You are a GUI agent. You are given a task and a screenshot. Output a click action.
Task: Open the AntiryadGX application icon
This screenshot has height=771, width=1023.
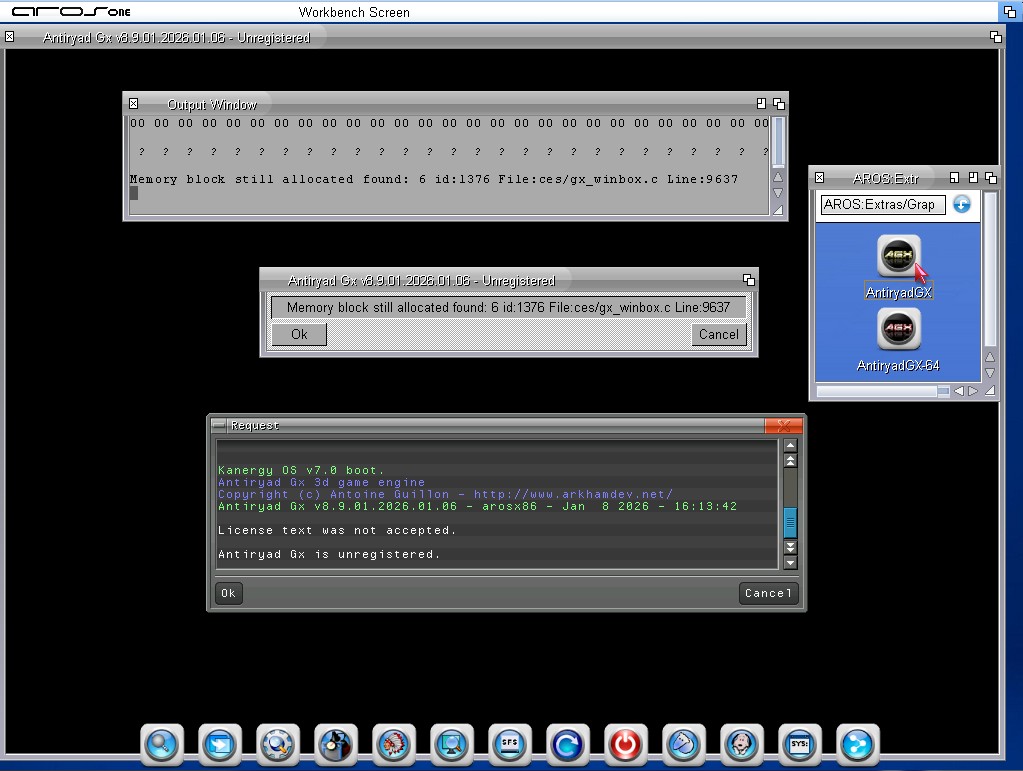pos(898,257)
